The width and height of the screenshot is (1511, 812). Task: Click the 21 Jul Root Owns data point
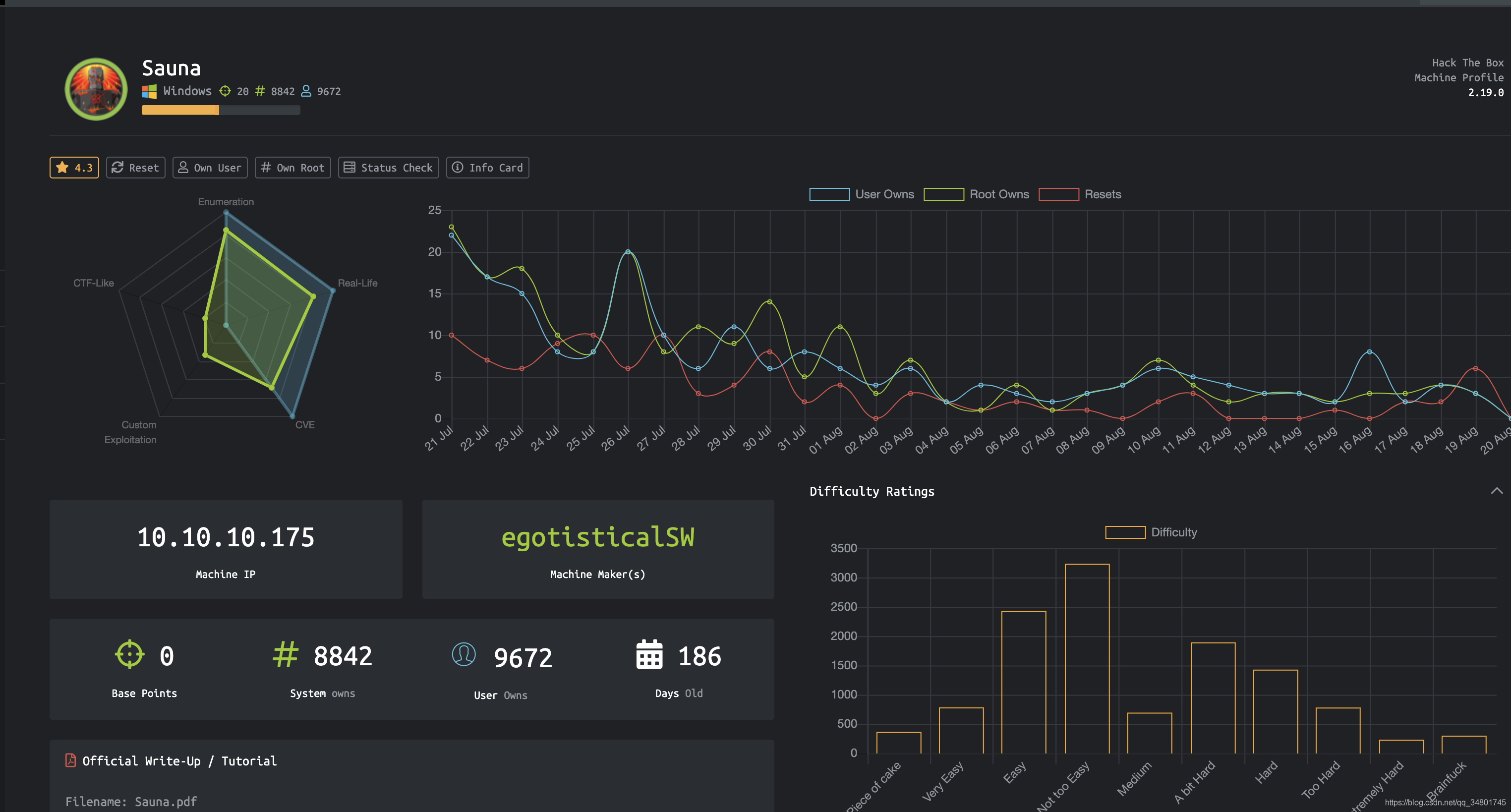point(451,227)
